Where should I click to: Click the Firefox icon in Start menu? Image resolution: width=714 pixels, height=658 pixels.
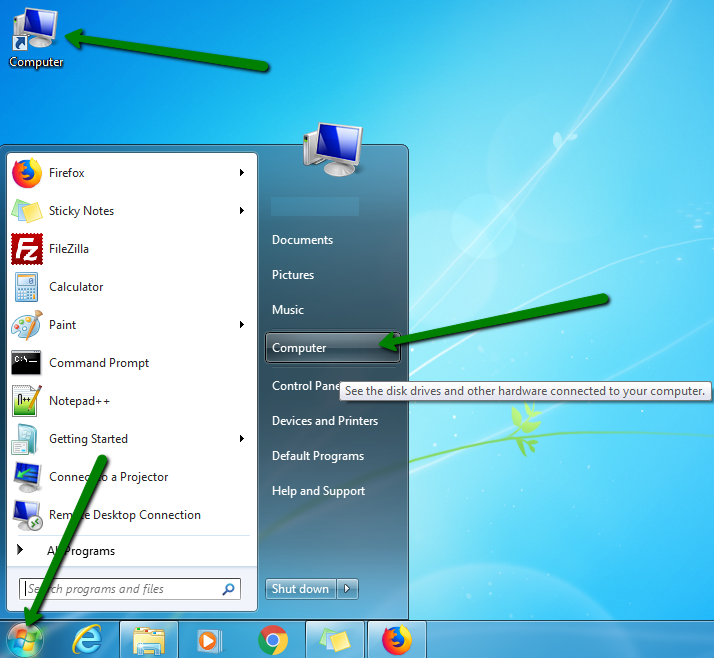(27, 173)
